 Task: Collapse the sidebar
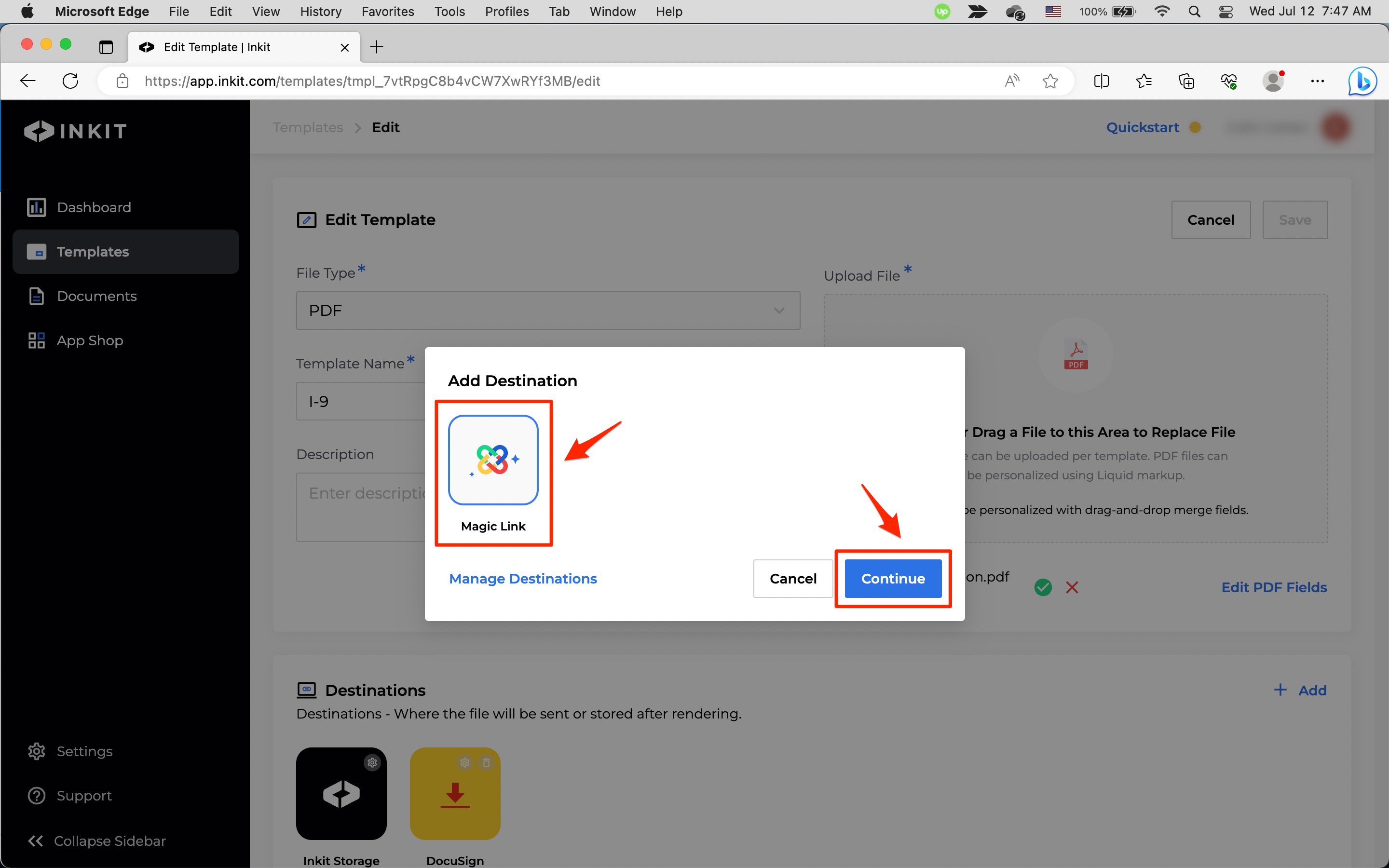tap(97, 841)
